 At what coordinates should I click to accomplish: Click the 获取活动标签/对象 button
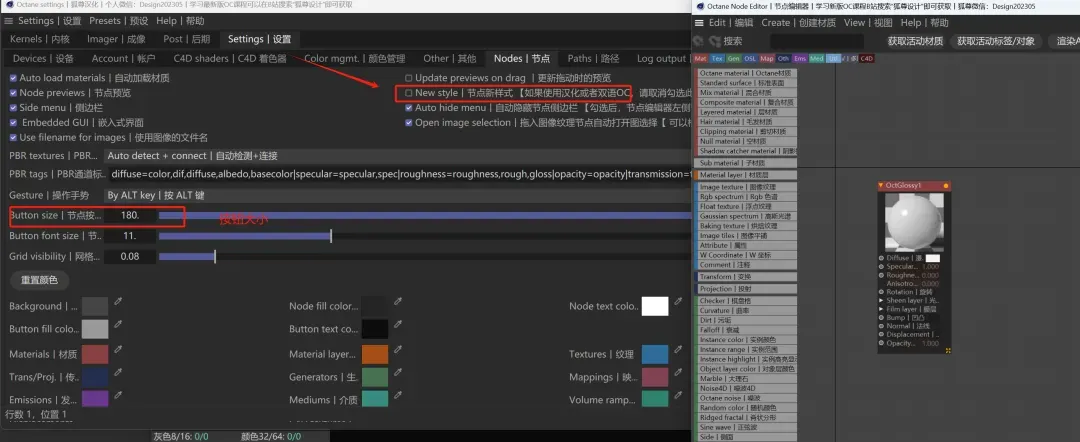click(995, 41)
